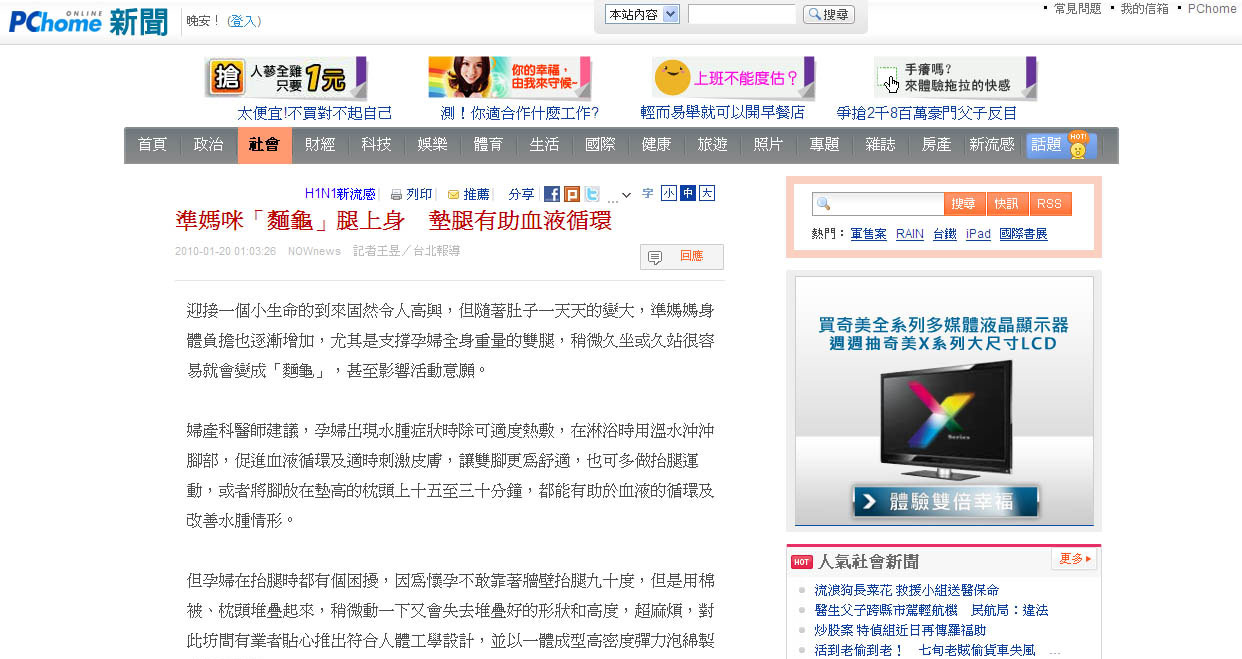1242x659 pixels.
Task: Open the 新流感 nav tab
Action: [992, 145]
